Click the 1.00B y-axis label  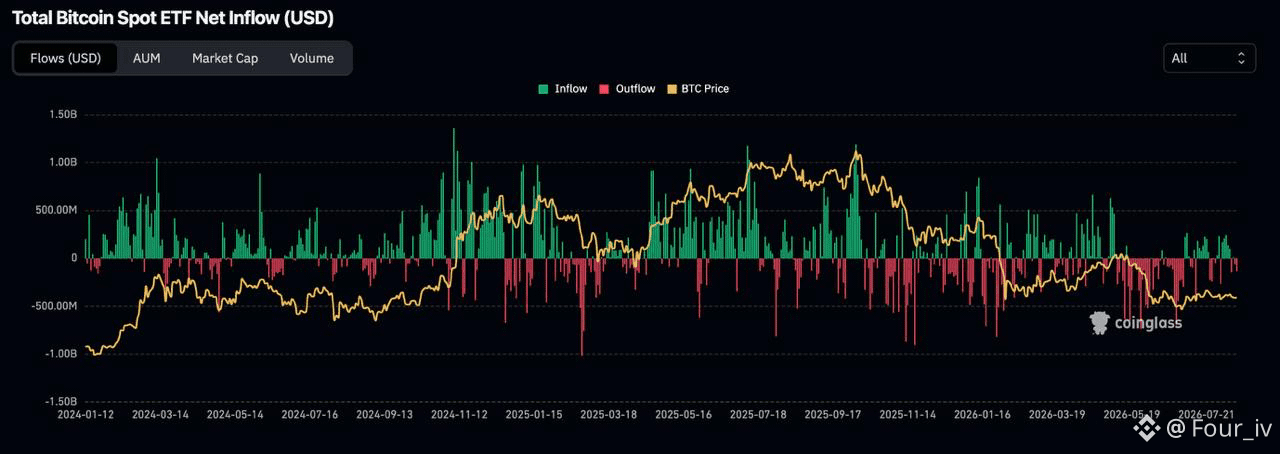click(x=63, y=162)
